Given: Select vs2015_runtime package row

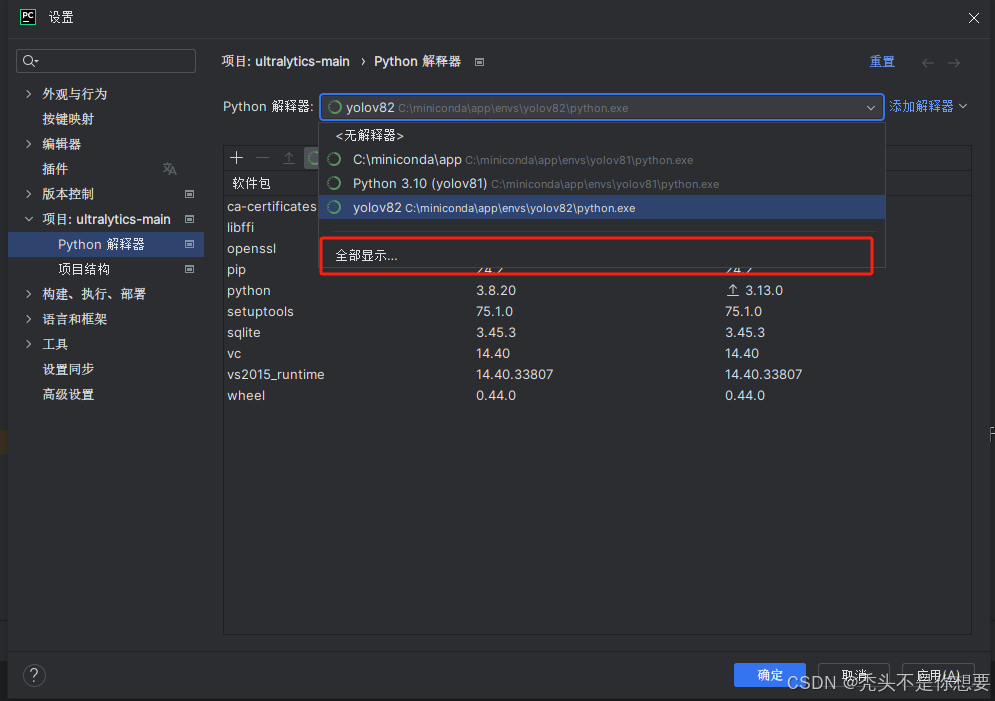Looking at the screenshot, I should [x=597, y=374].
